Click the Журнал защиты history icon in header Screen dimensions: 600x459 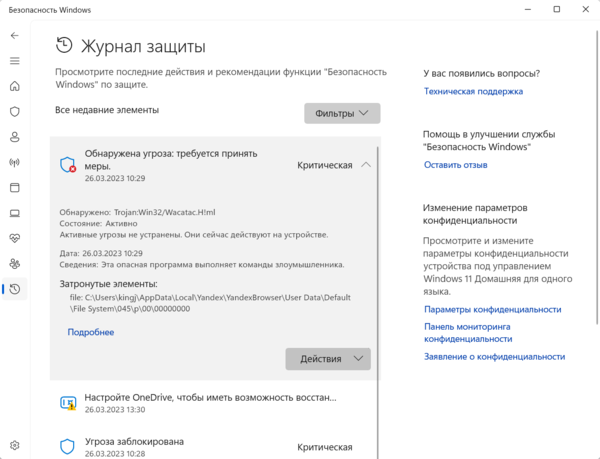pos(64,46)
